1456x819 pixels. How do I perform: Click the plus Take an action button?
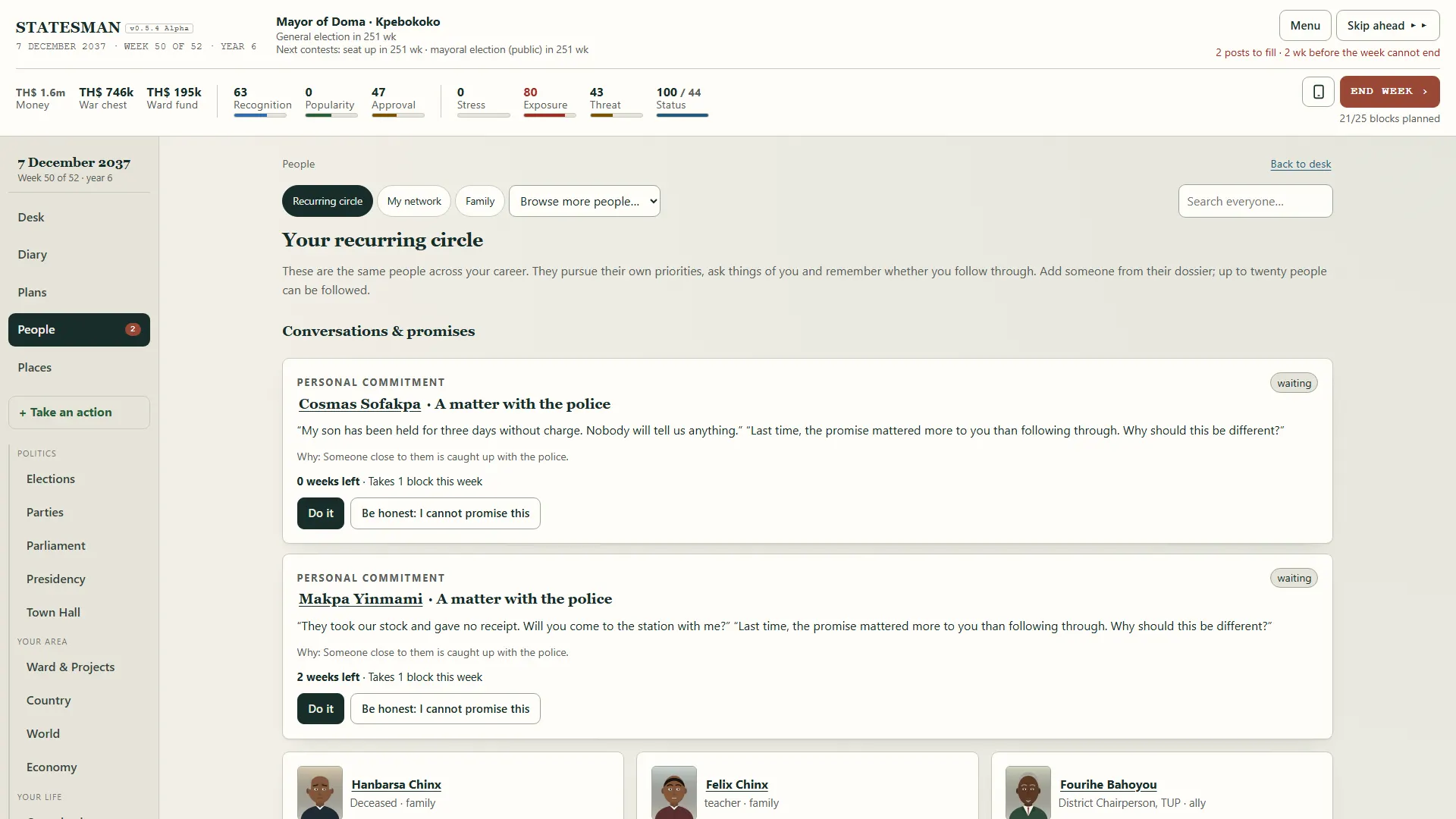[79, 413]
